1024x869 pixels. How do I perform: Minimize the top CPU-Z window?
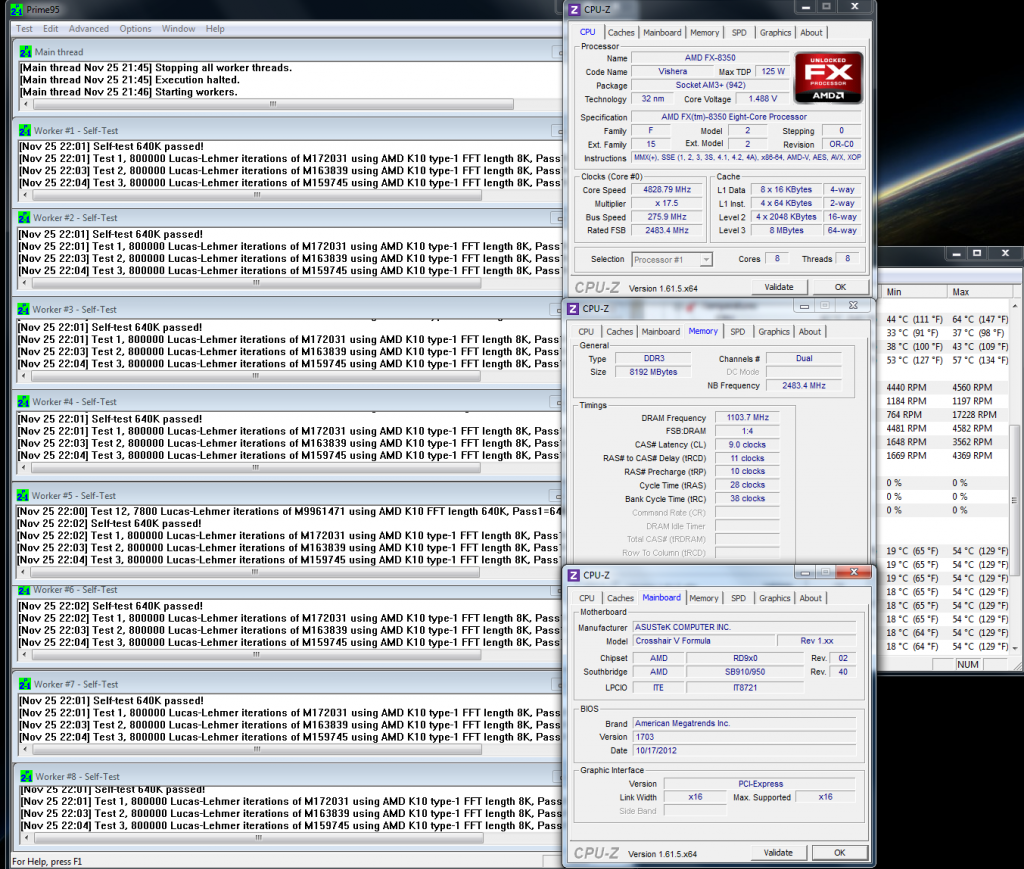(805, 7)
